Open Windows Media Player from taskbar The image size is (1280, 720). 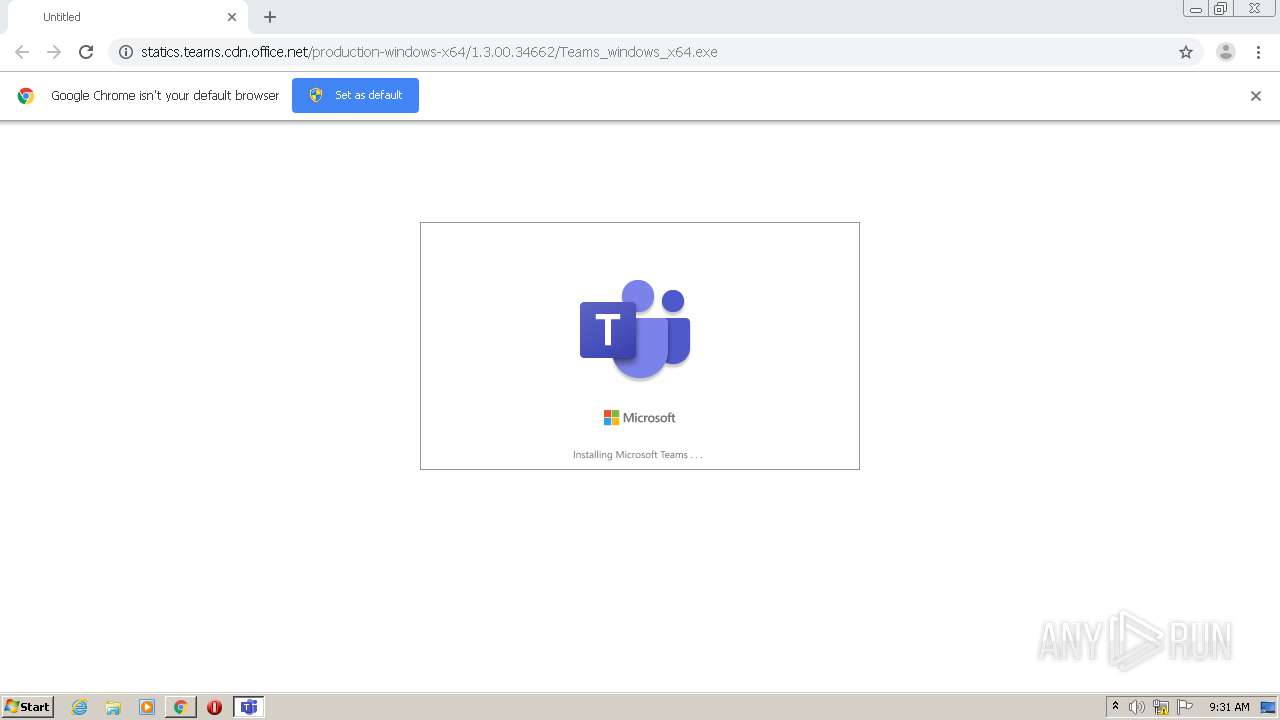pyautogui.click(x=147, y=707)
